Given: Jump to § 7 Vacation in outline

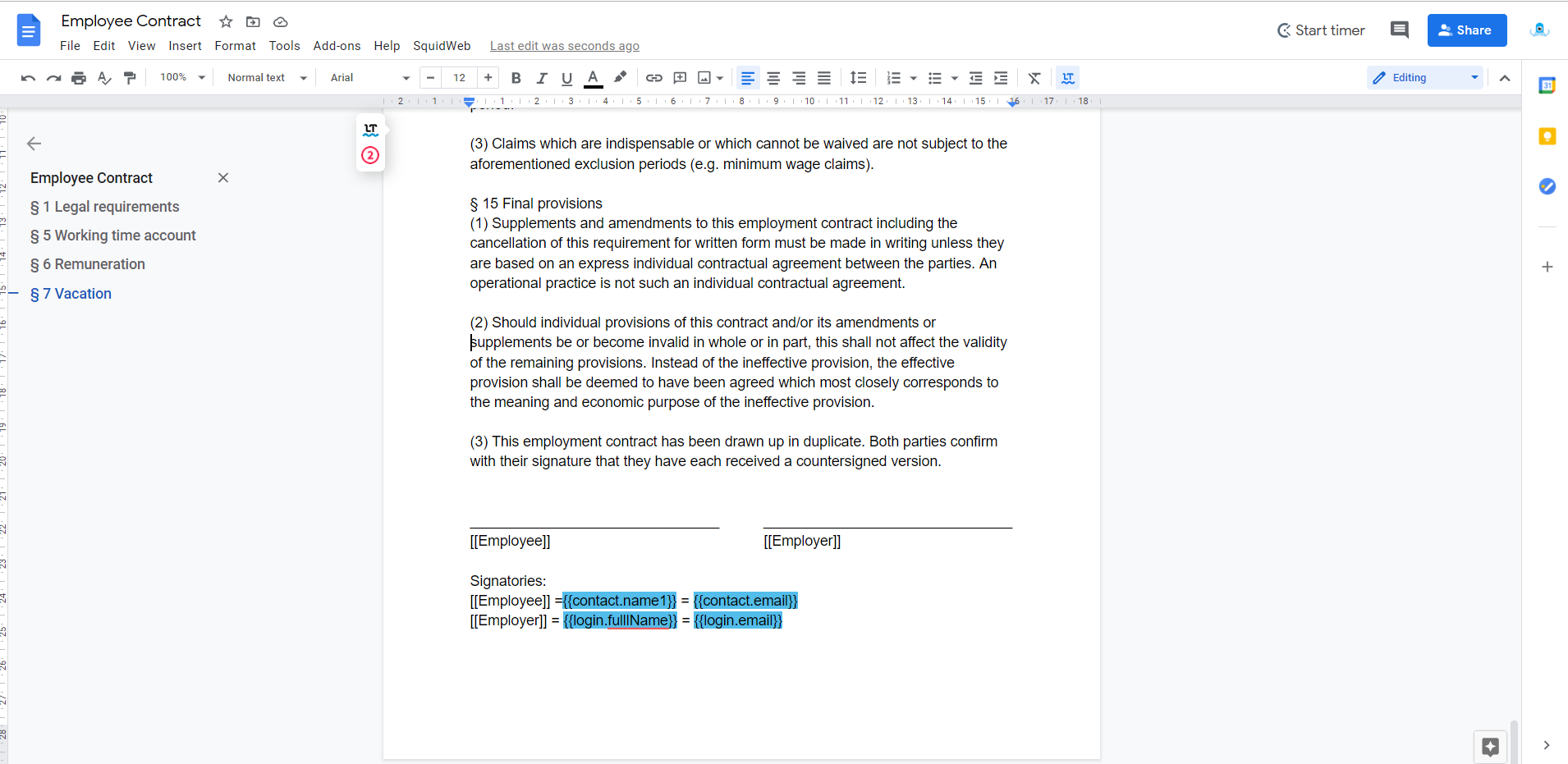Looking at the screenshot, I should point(71,294).
